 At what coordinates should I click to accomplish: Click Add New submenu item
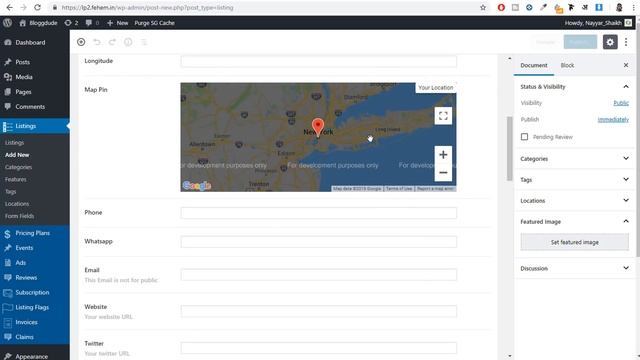tap(17, 155)
